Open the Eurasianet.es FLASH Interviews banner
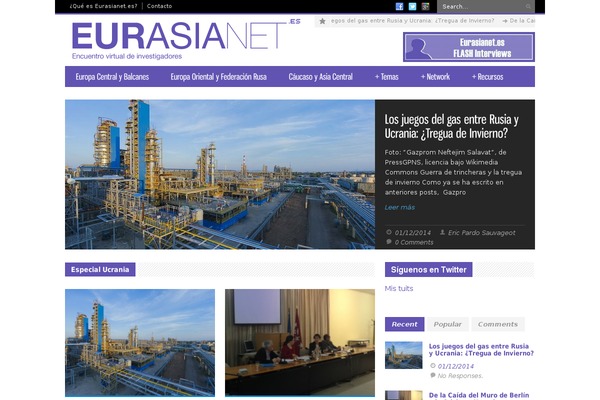The image size is (600, 400). (x=469, y=47)
